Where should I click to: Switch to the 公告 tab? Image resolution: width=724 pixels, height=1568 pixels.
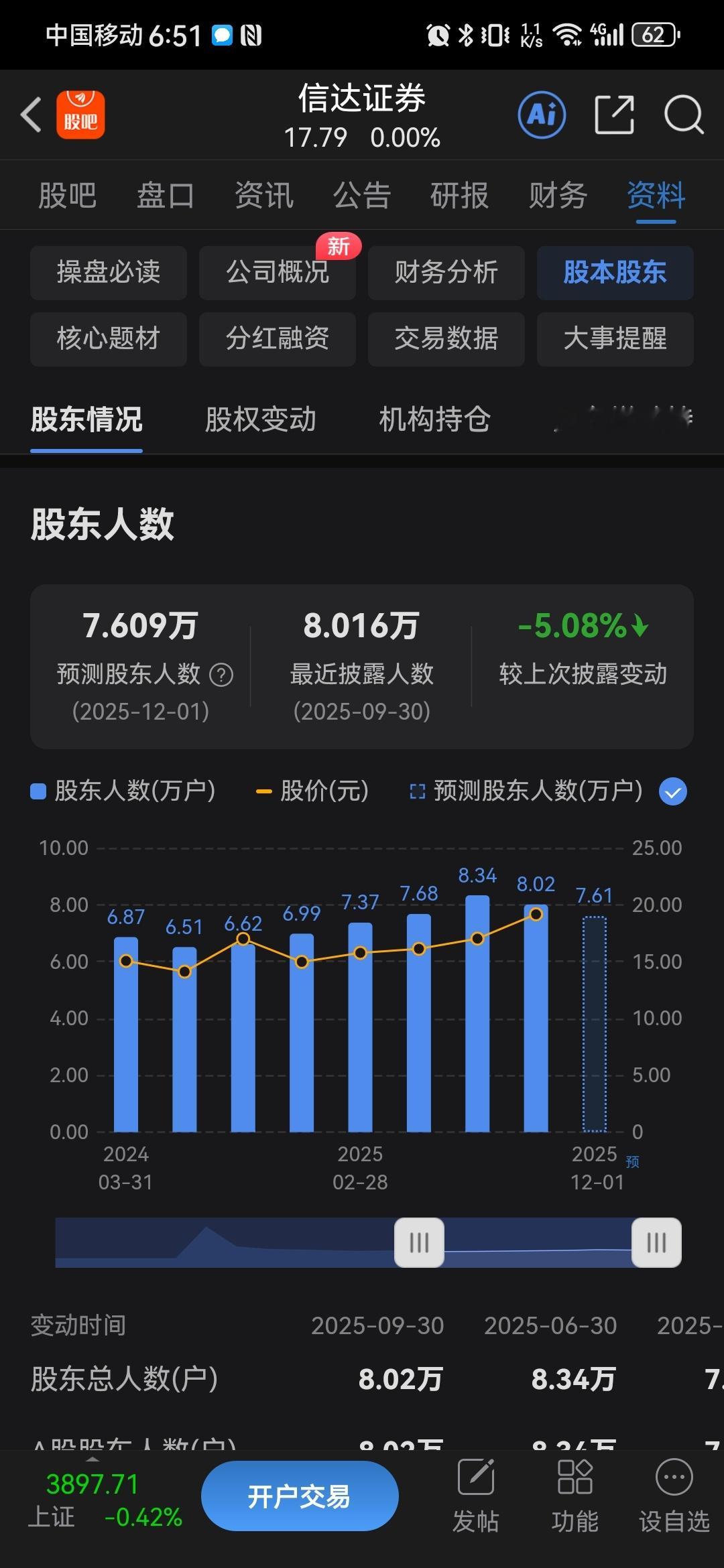362,196
